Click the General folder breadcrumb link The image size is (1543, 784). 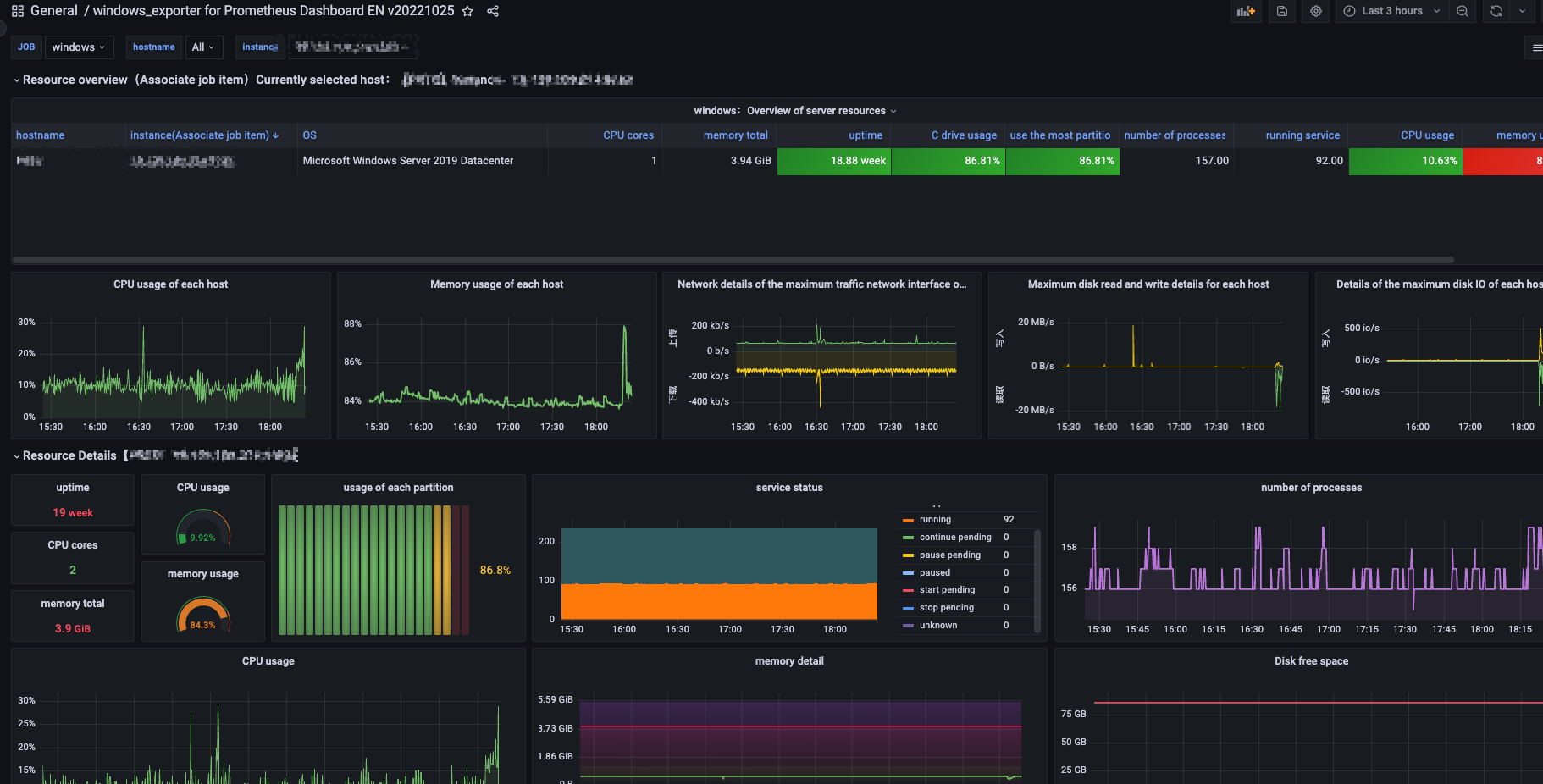tap(53, 11)
